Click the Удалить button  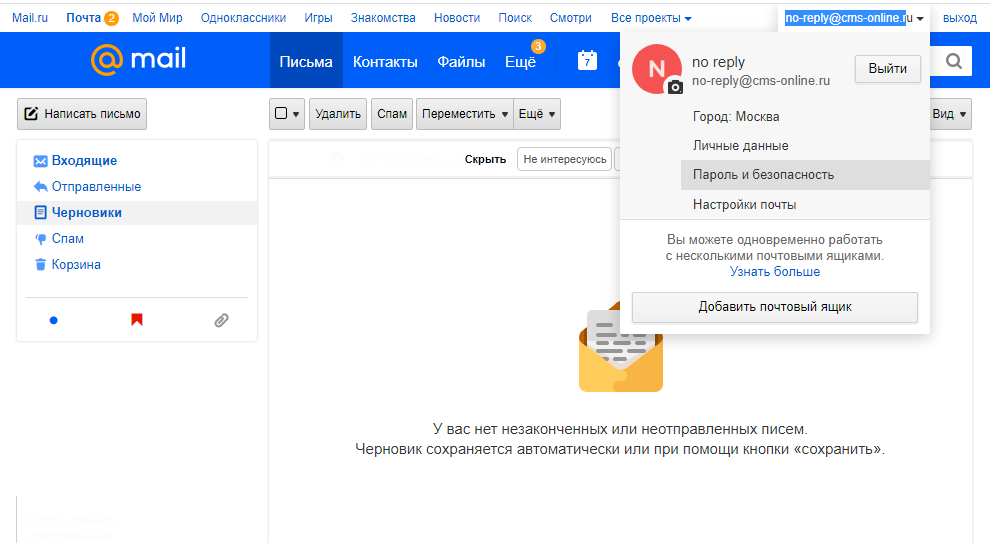338,114
